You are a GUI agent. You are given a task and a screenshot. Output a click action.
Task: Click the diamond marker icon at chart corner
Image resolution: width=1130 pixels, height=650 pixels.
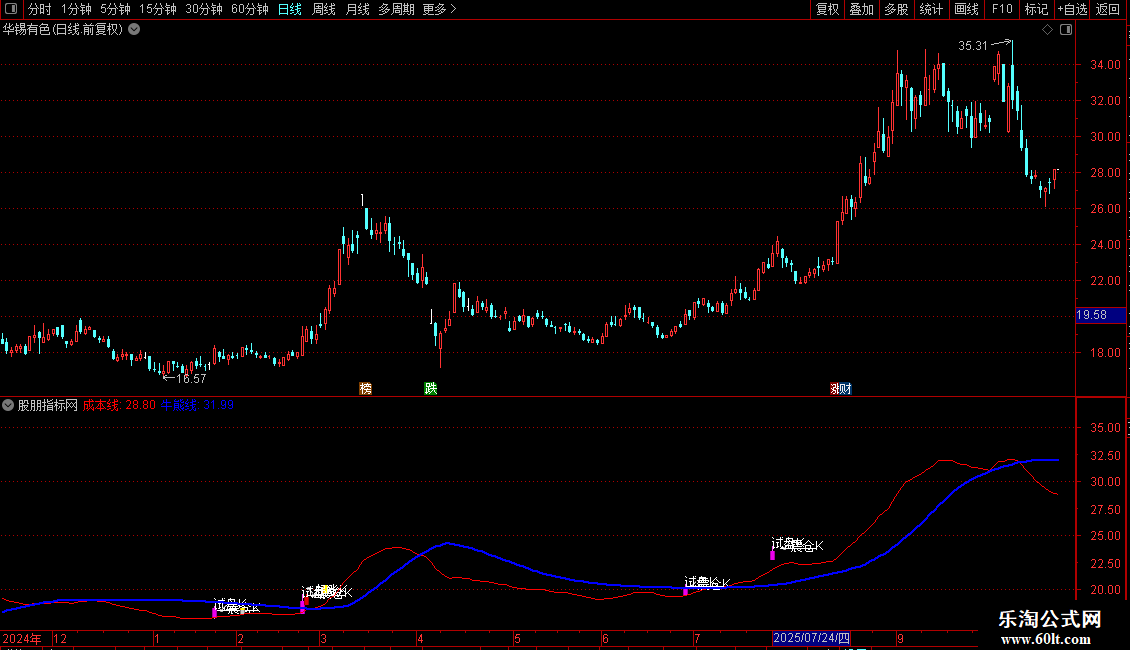click(1048, 30)
